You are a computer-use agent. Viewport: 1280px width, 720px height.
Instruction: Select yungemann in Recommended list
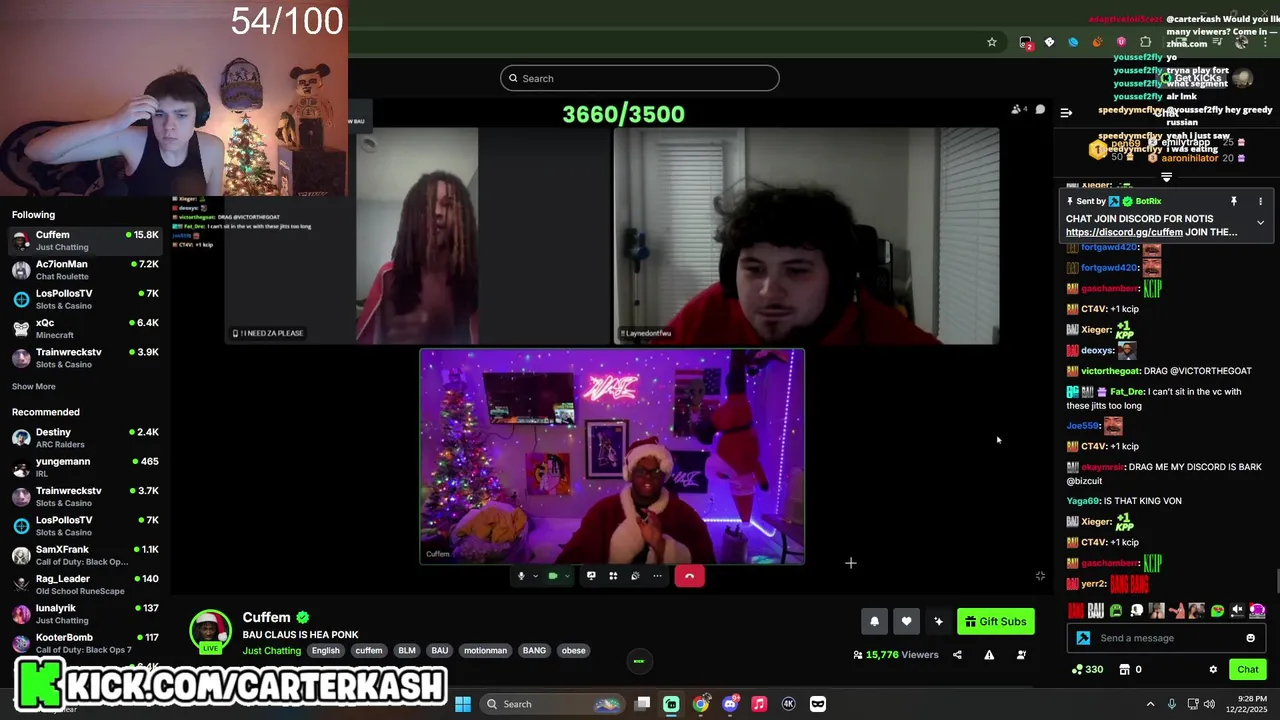pos(85,467)
